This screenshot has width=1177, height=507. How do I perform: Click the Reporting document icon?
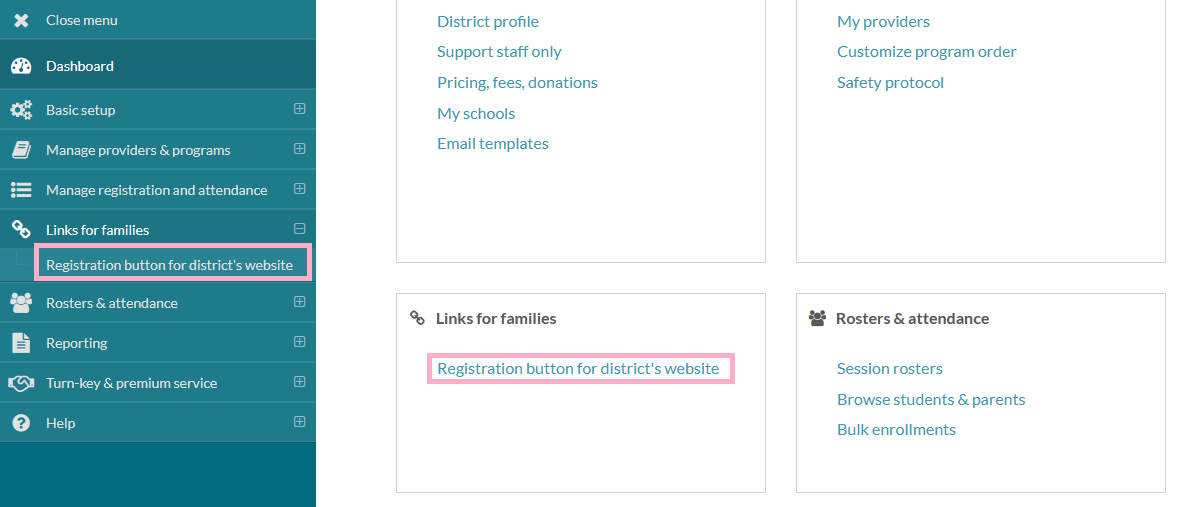(21, 343)
